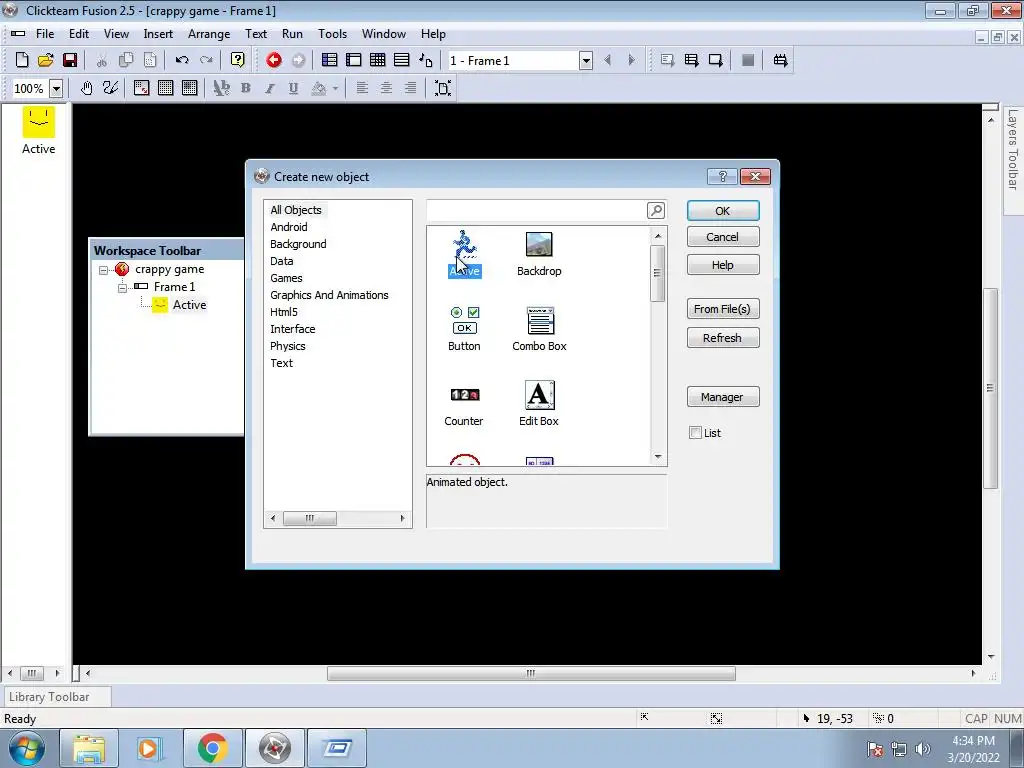
Task: Click the From File(s) button
Action: [x=723, y=309]
